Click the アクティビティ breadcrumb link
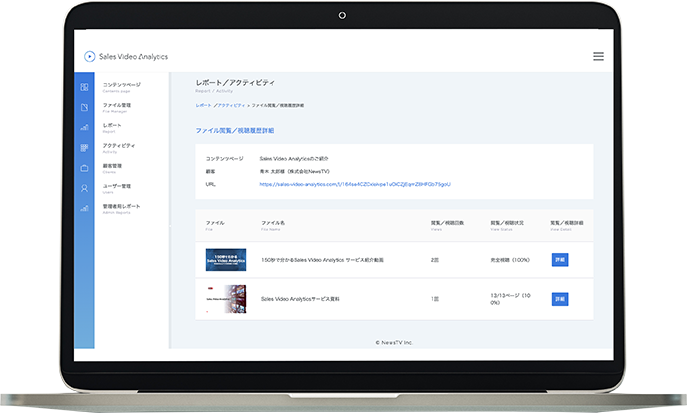The width and height of the screenshot is (687, 413). (231, 105)
